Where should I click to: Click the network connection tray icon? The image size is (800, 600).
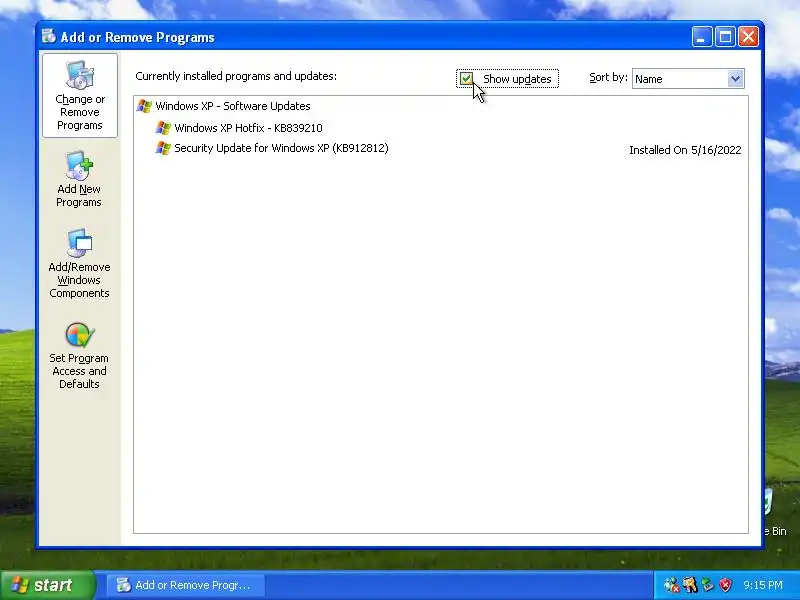[x=672, y=585]
